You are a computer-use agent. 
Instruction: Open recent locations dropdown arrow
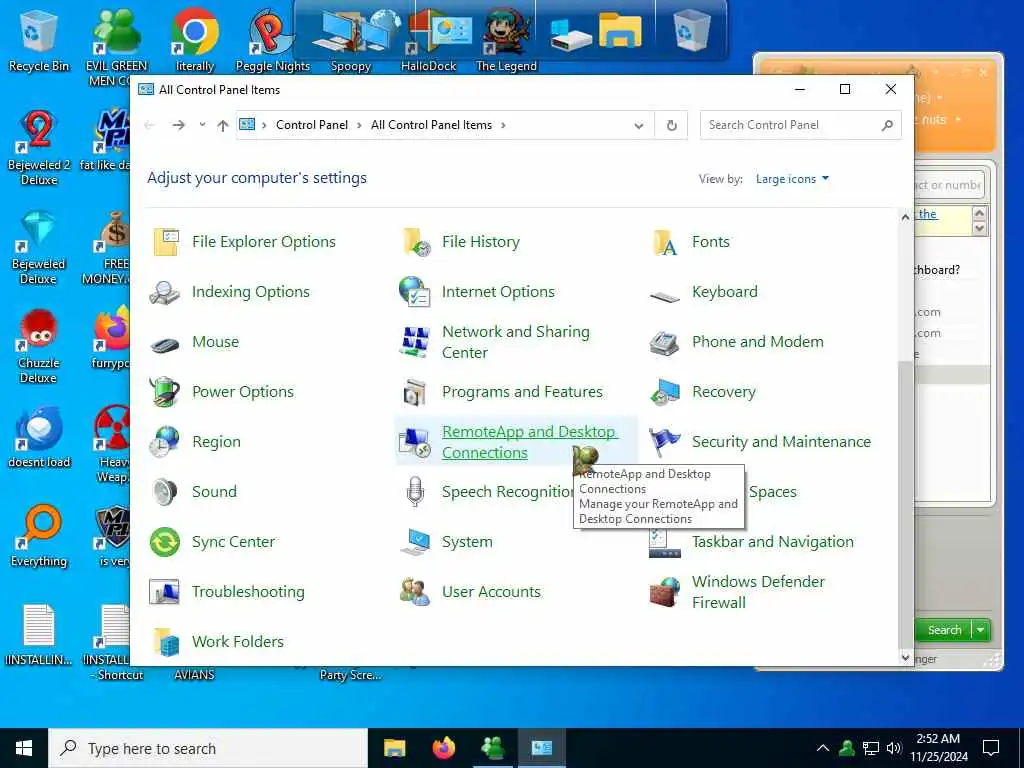[x=202, y=125]
